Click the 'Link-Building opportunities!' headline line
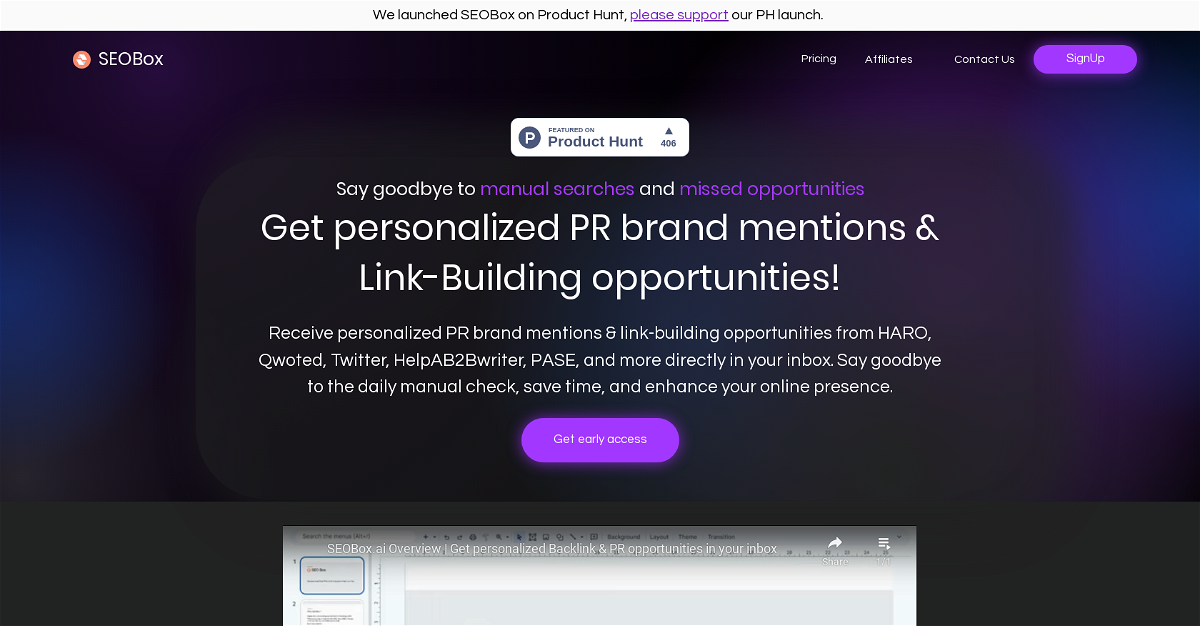Viewport: 1200px width, 626px height. [x=600, y=278]
